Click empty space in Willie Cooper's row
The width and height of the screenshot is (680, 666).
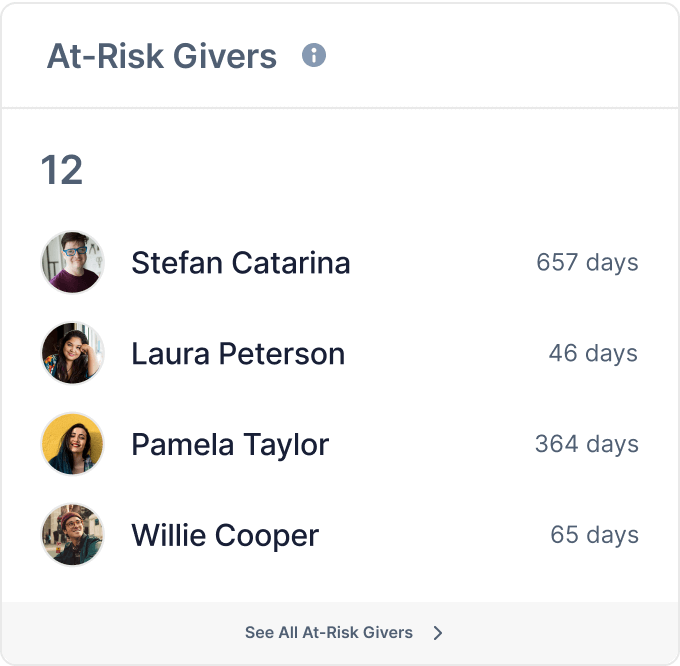click(435, 535)
